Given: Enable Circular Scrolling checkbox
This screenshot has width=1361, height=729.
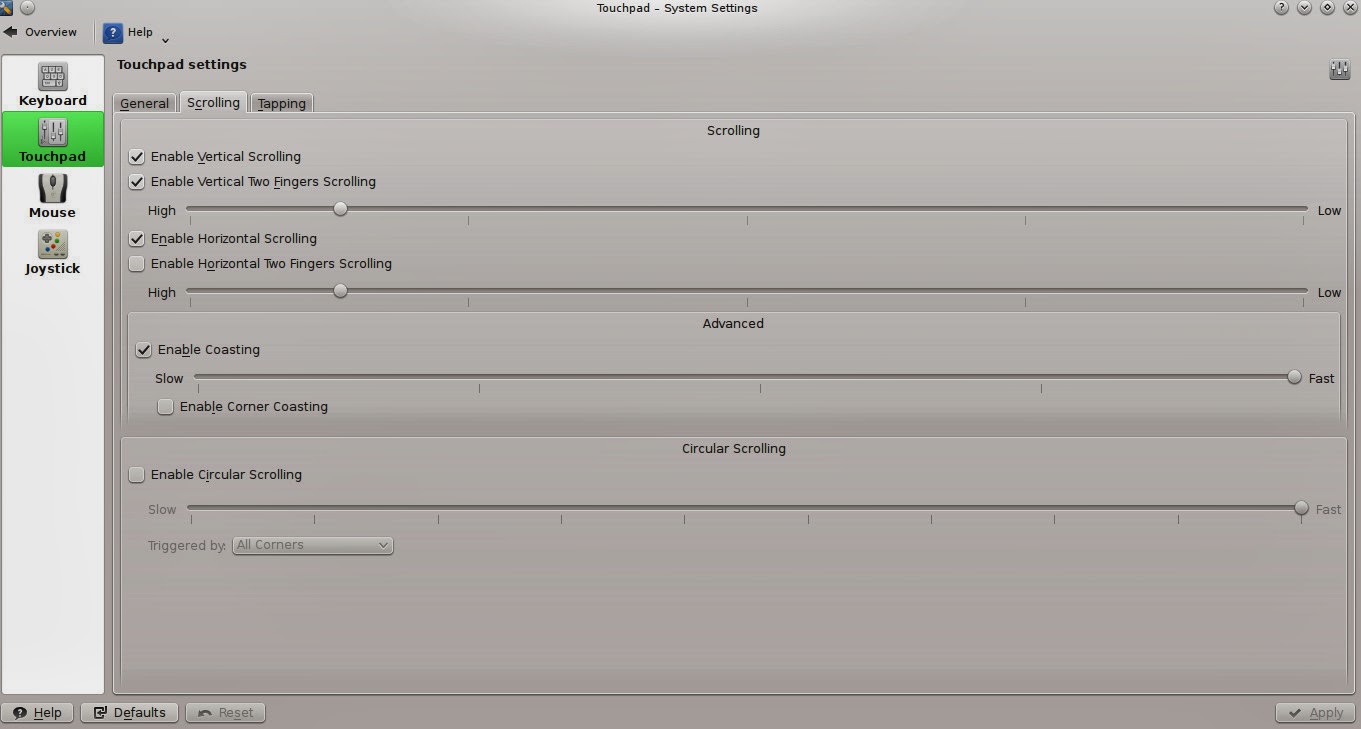Looking at the screenshot, I should point(137,475).
